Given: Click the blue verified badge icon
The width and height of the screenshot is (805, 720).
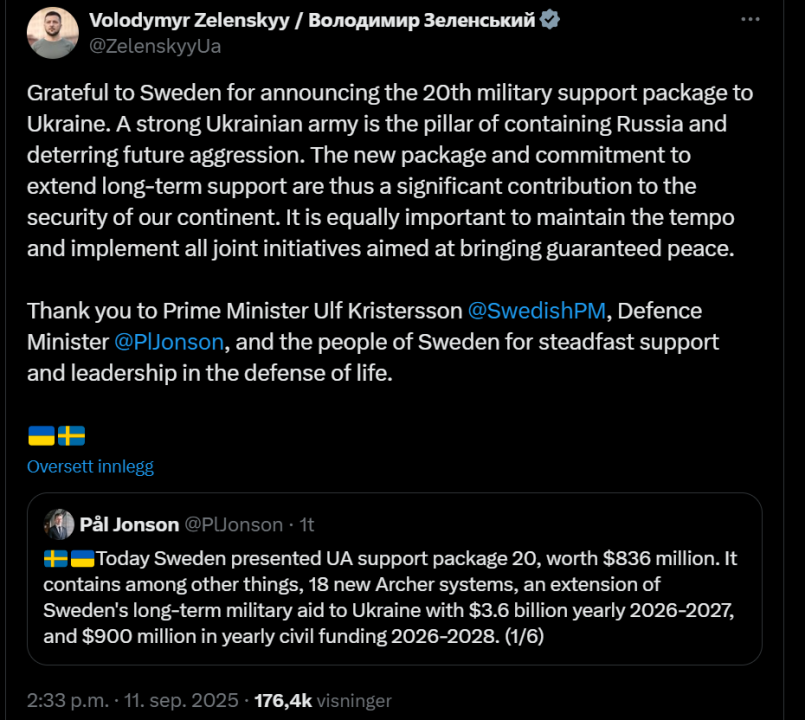Looking at the screenshot, I should [x=549, y=20].
